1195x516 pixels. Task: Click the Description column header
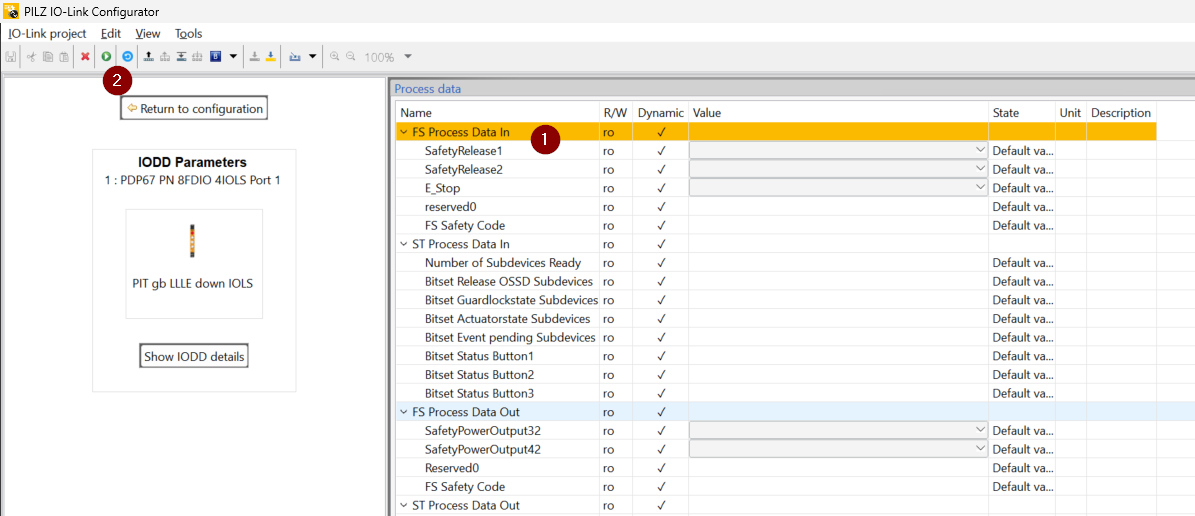[x=1122, y=113]
